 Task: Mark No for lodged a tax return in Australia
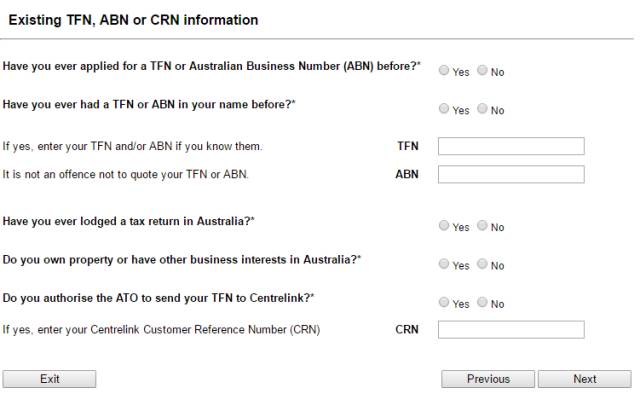click(x=482, y=225)
